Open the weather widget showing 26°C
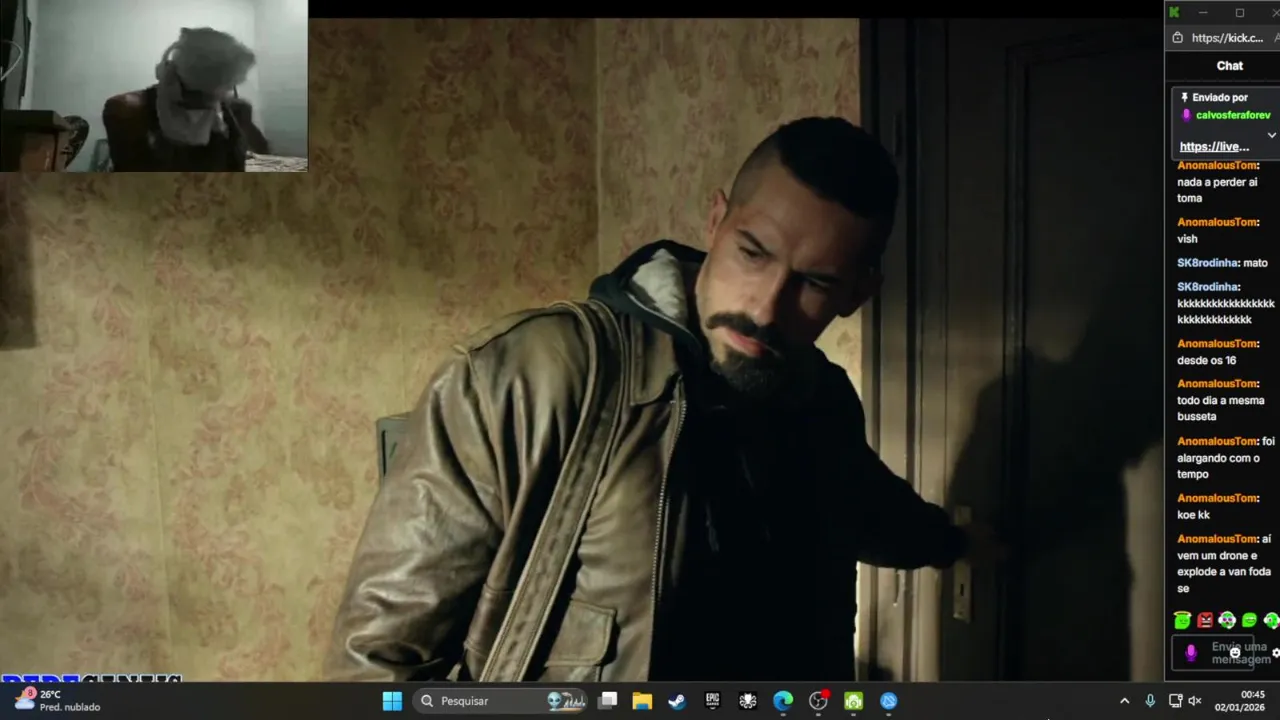The width and height of the screenshot is (1280, 720). coord(58,700)
